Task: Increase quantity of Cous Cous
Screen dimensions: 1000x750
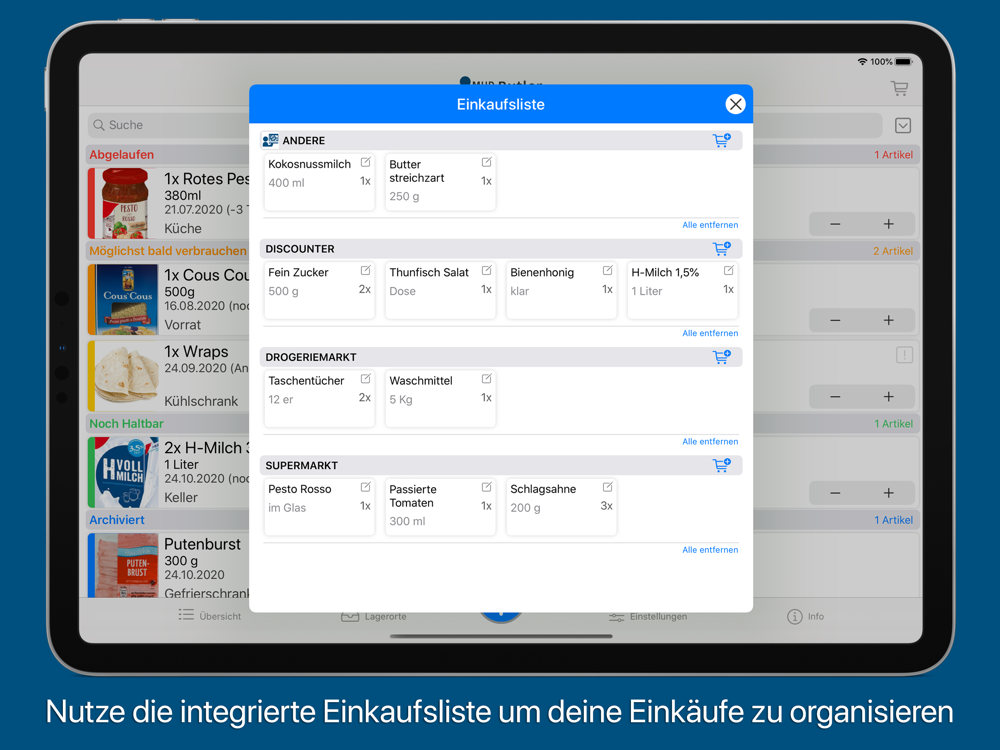Action: click(x=888, y=320)
